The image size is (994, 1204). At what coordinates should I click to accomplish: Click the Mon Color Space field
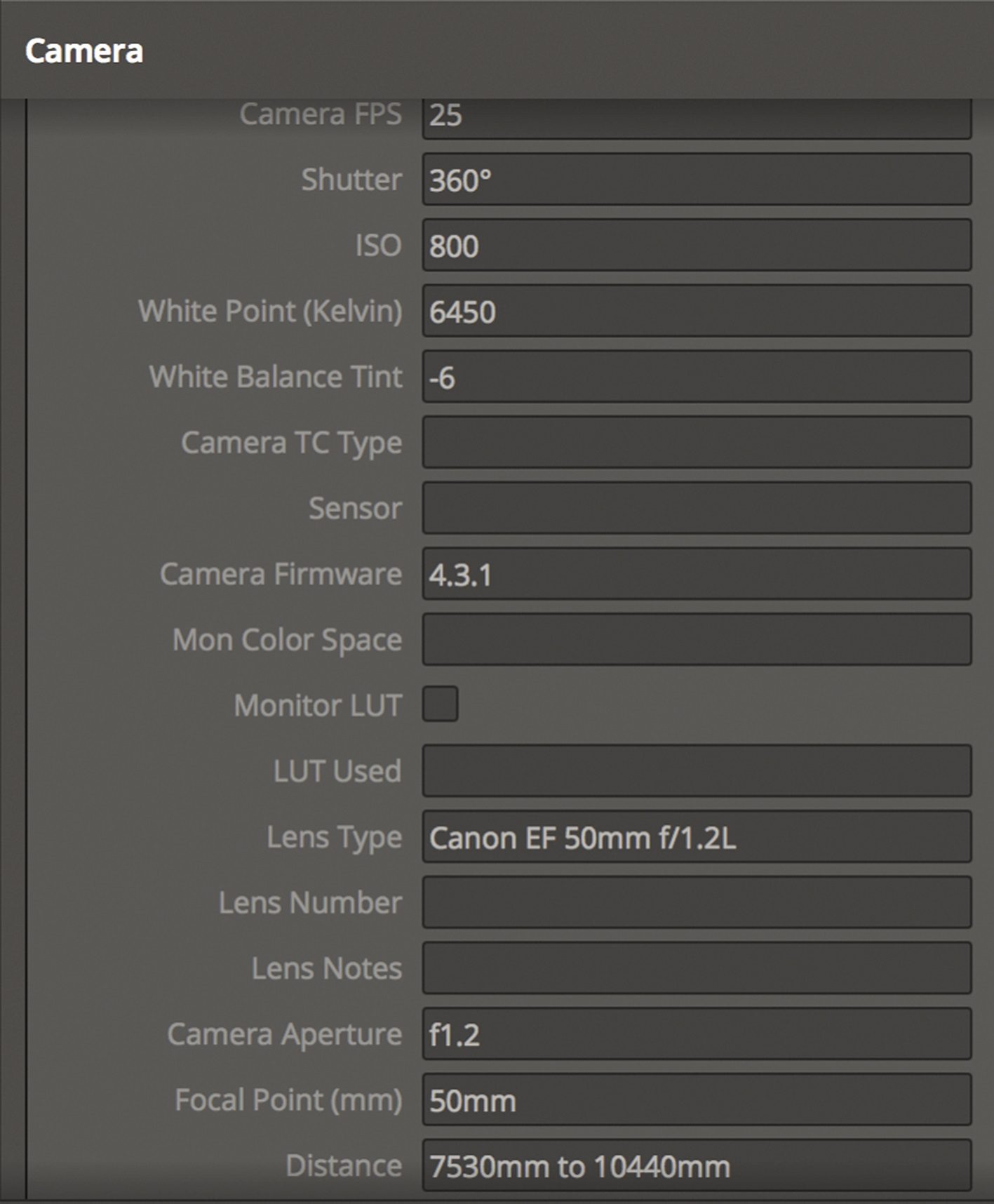pos(696,640)
